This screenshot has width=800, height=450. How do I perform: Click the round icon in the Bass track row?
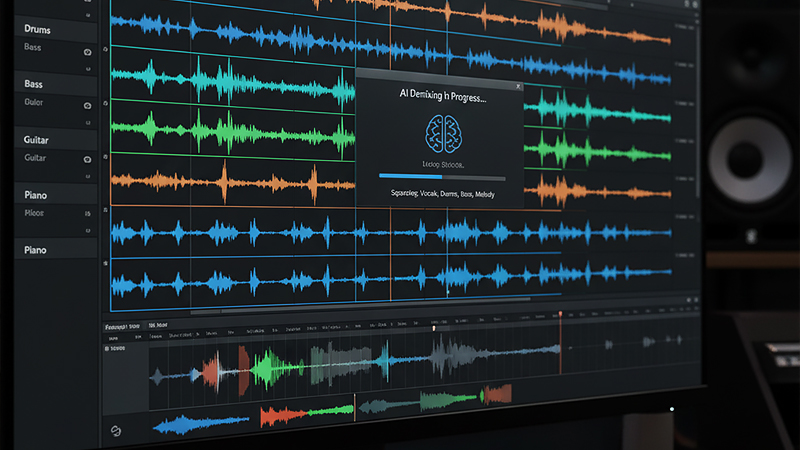coord(89,105)
